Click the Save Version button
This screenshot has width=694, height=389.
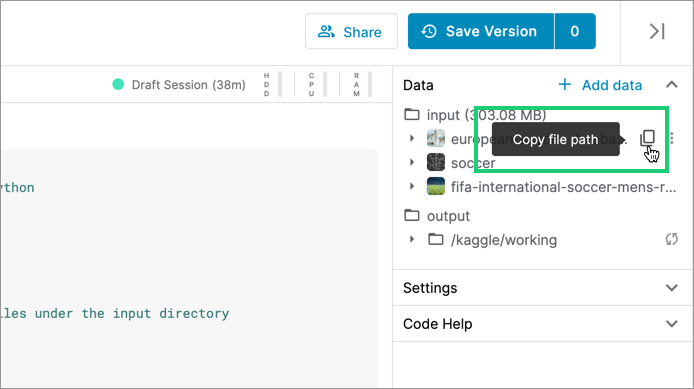click(481, 31)
